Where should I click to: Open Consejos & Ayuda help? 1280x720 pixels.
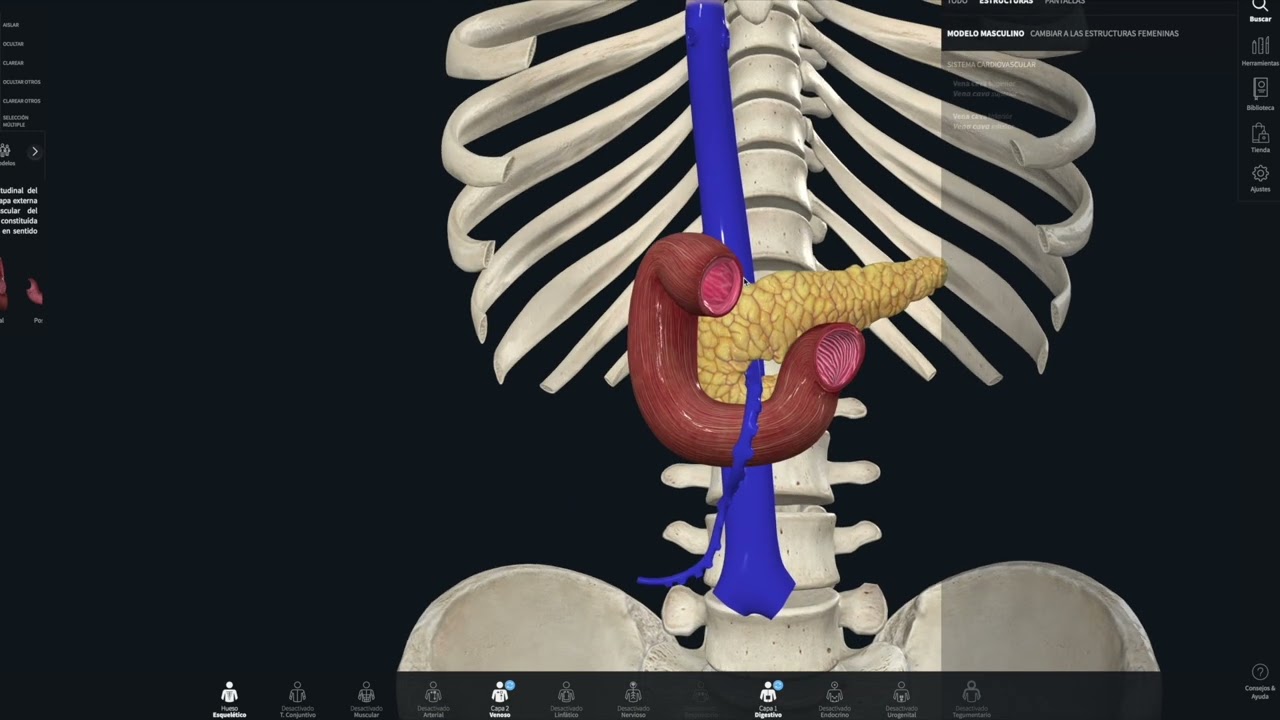(1260, 681)
